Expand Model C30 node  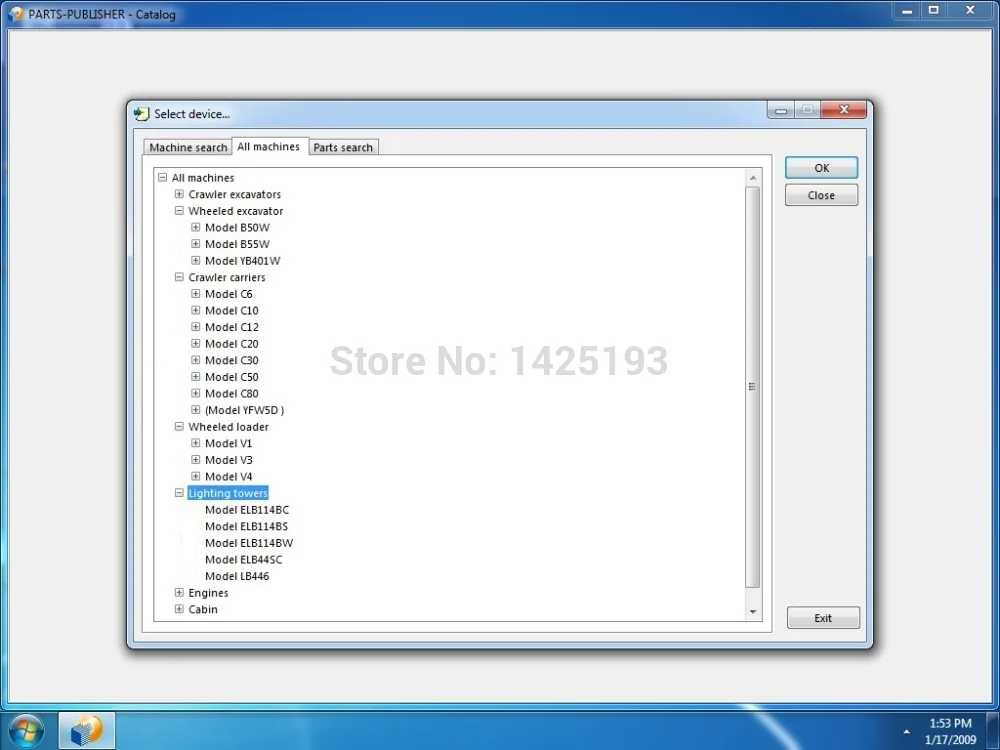[x=196, y=360]
